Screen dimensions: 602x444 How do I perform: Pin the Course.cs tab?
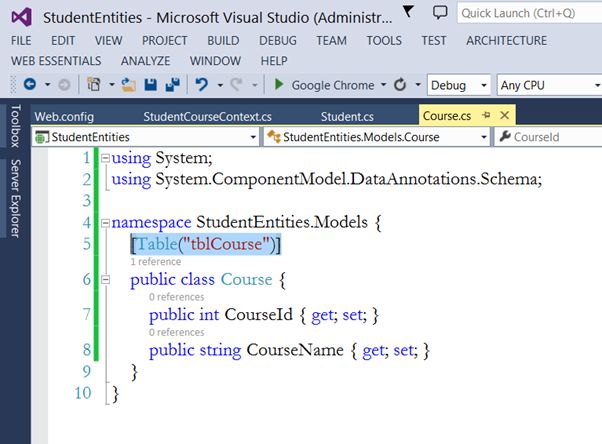pyautogui.click(x=486, y=115)
